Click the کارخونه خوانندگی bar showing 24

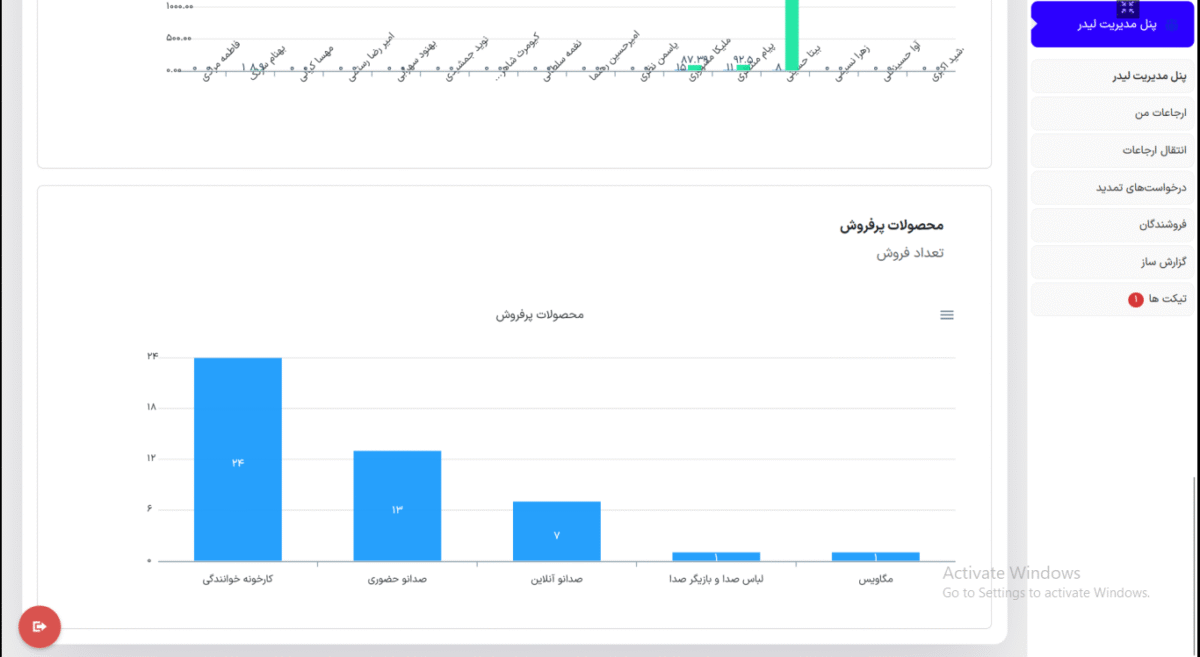pos(238,459)
